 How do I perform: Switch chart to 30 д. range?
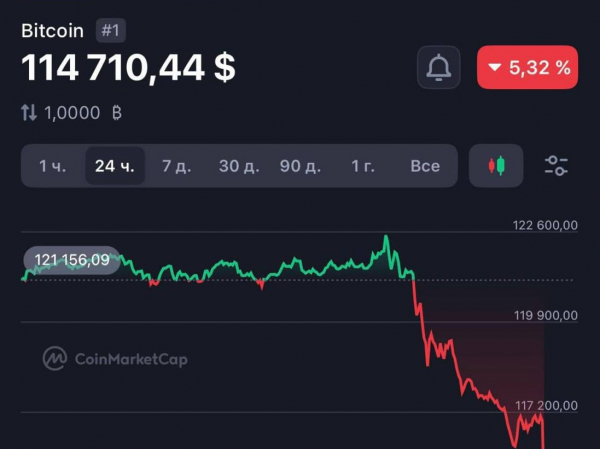(x=238, y=166)
